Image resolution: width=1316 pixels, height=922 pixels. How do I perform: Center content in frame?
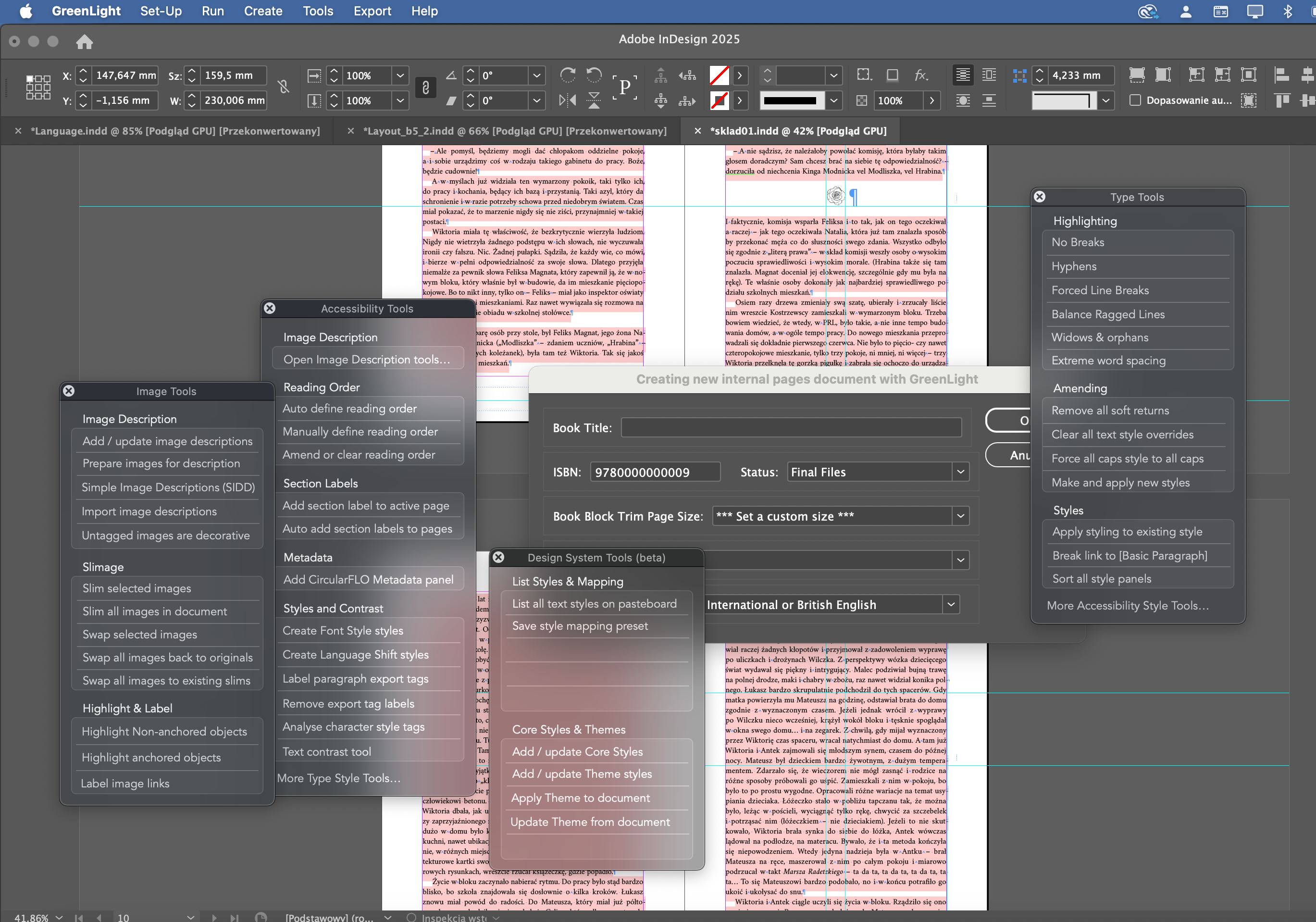1249,75
